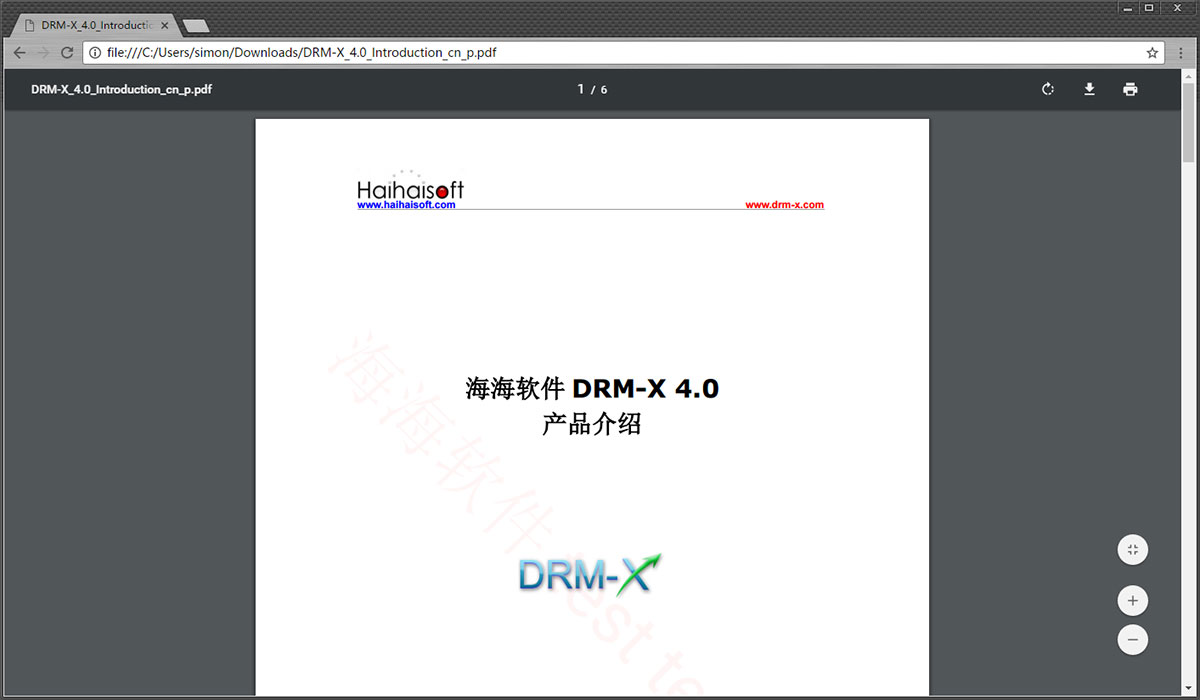Viewport: 1200px width, 700px height.
Task: Zoom in on the PDF
Action: [x=1133, y=601]
